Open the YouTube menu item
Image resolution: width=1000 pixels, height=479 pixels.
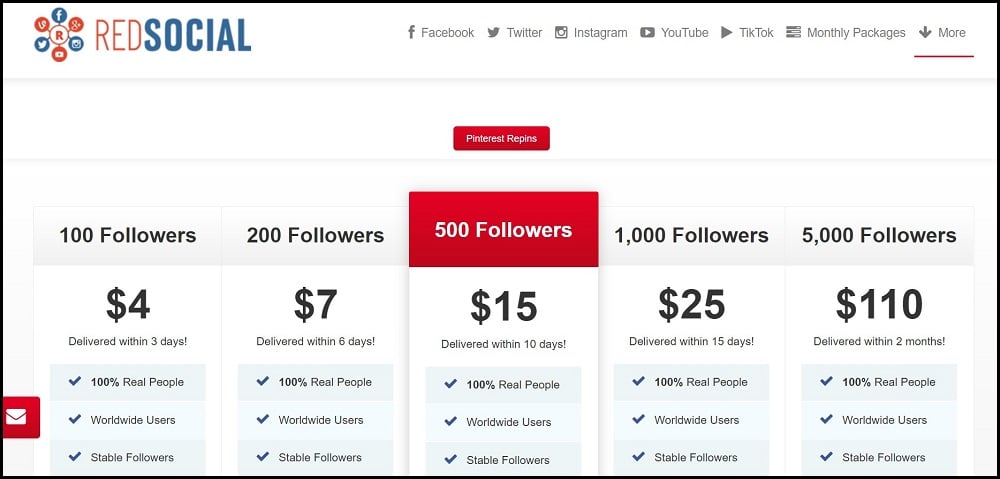tap(684, 33)
